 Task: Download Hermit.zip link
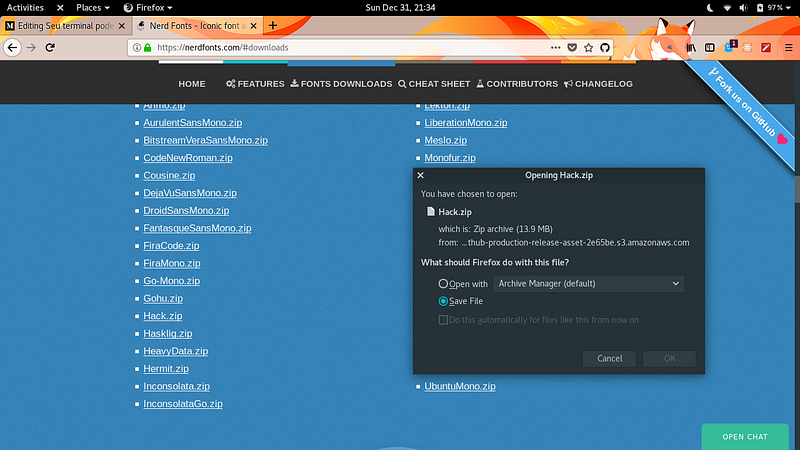166,368
